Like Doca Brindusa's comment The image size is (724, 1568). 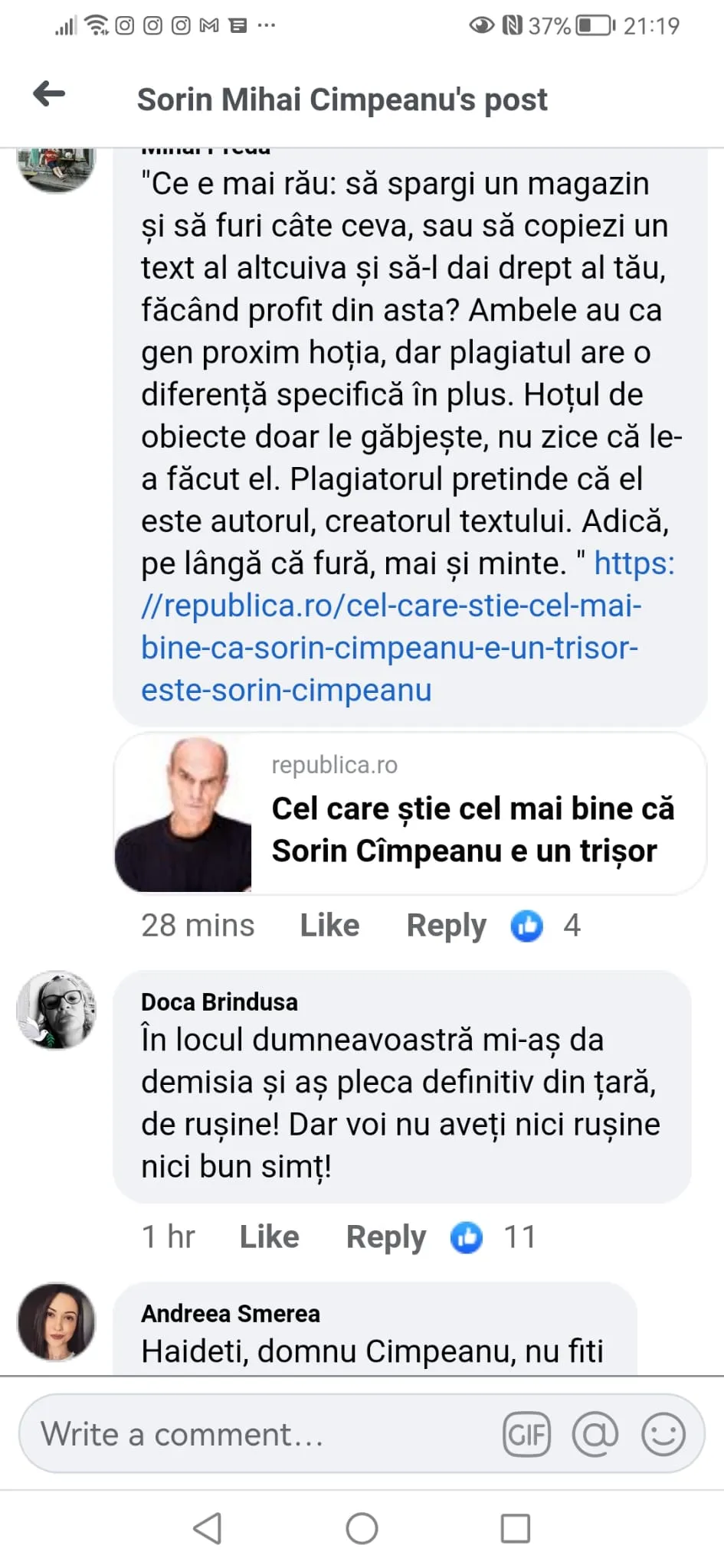coord(269,1237)
